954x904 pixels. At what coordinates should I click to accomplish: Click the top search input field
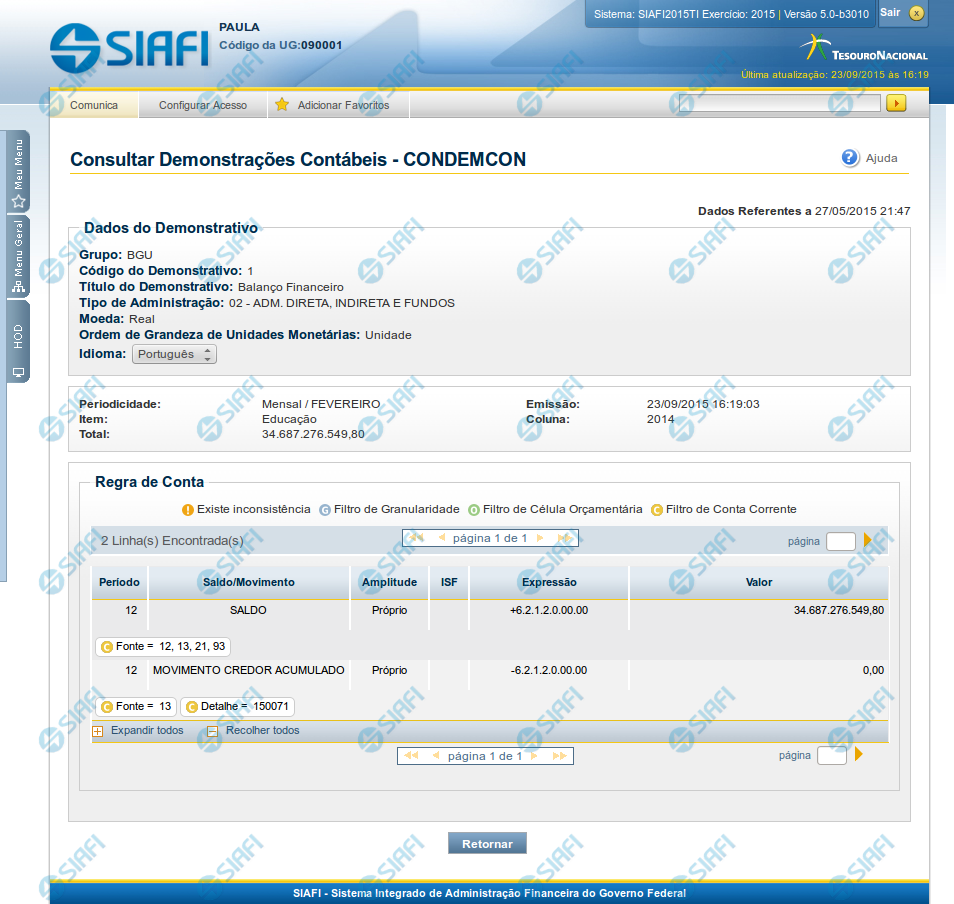[779, 103]
